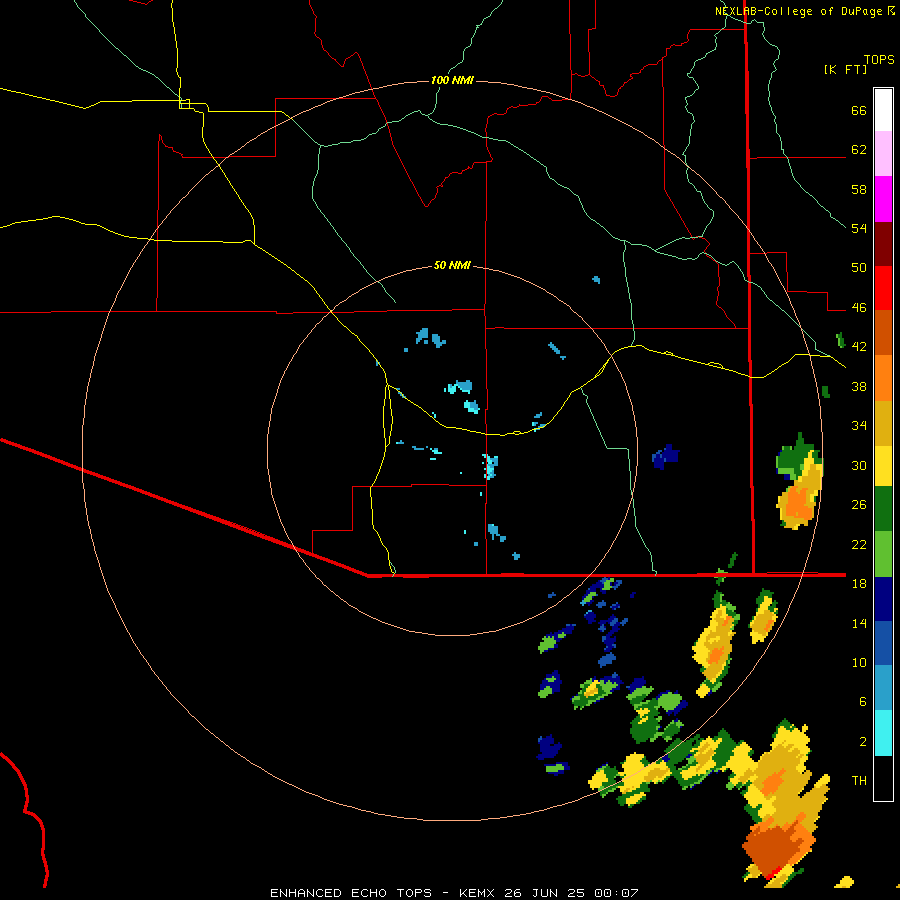Click the [K FT] units label
Image resolution: width=900 pixels, height=900 pixels.
point(845,69)
